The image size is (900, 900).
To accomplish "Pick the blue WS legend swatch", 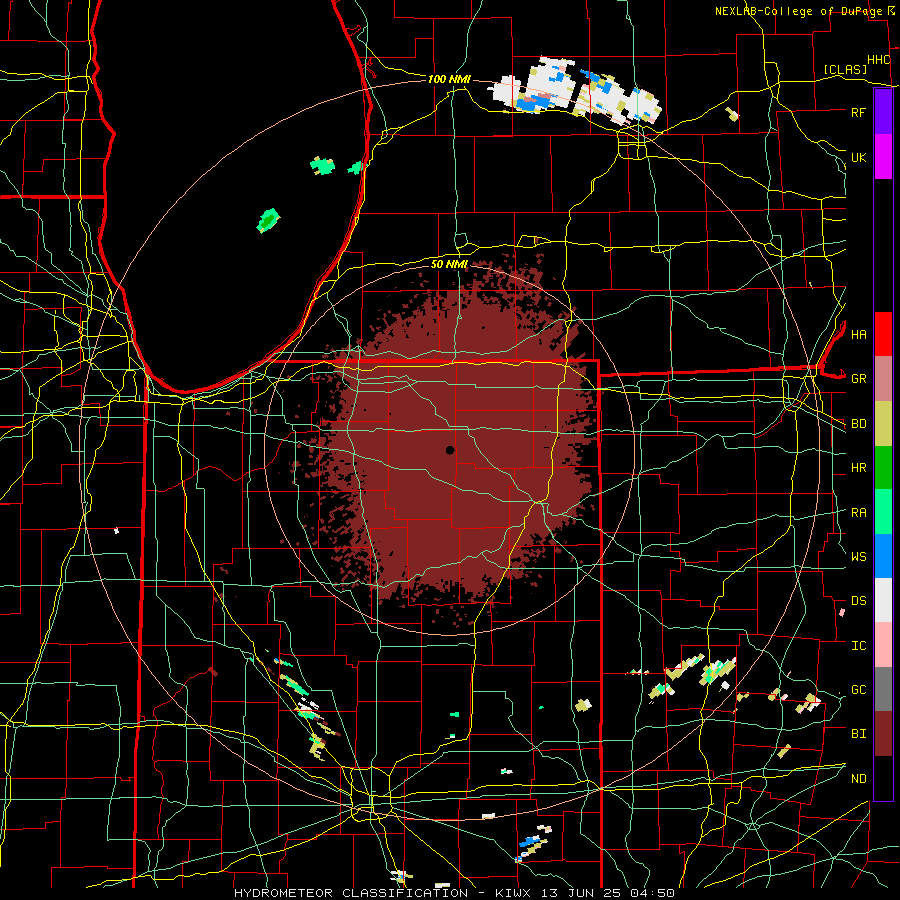I will click(883, 556).
